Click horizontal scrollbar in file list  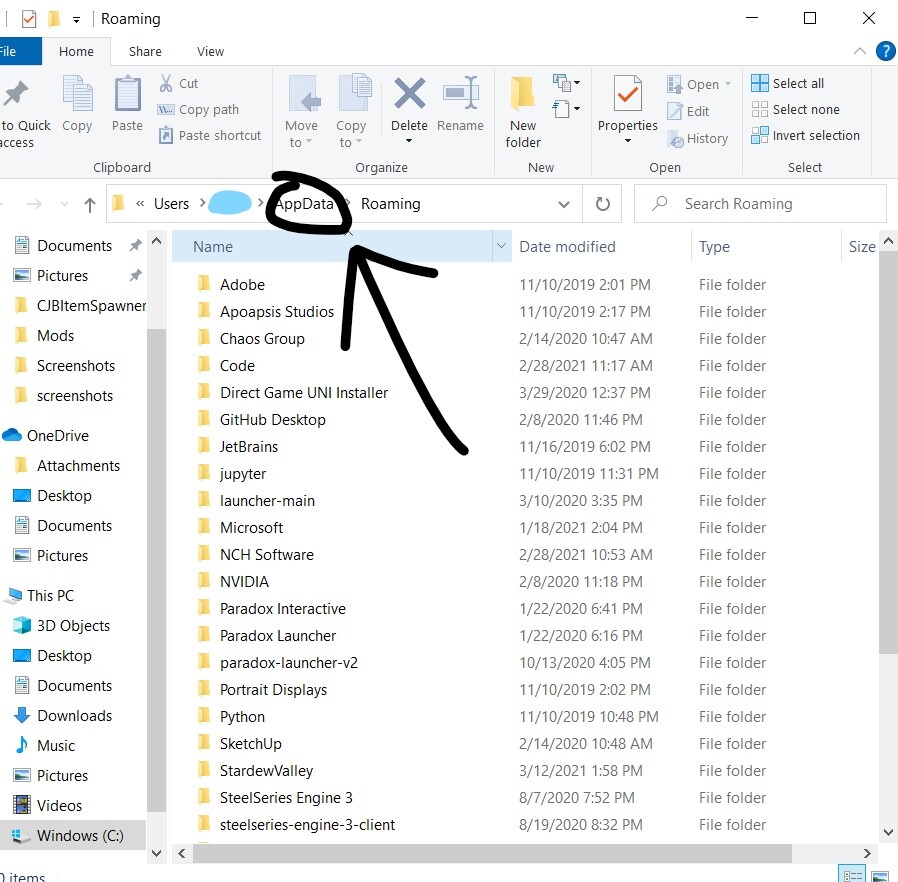tap(492, 853)
